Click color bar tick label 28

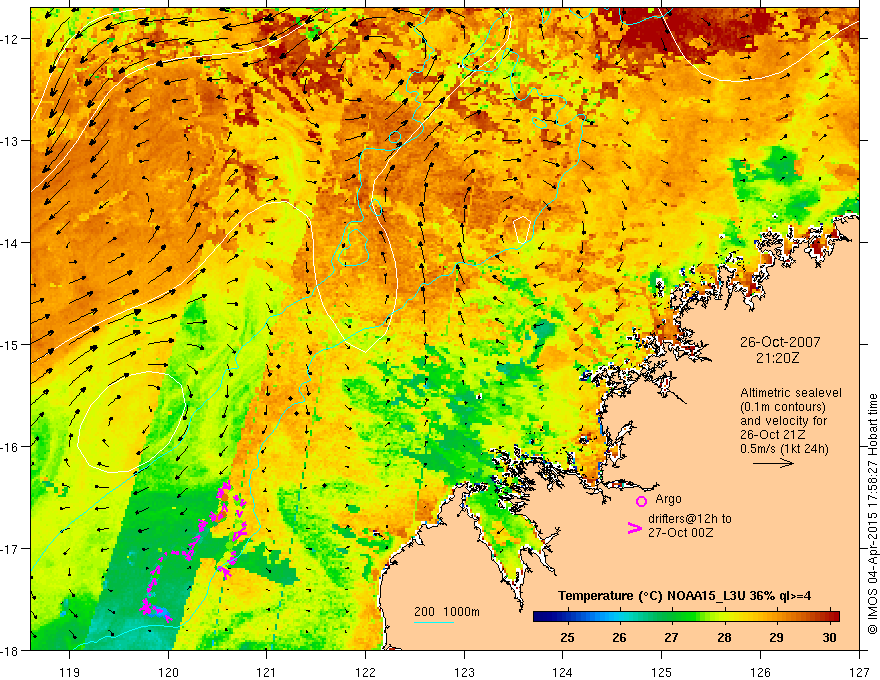[x=725, y=637]
